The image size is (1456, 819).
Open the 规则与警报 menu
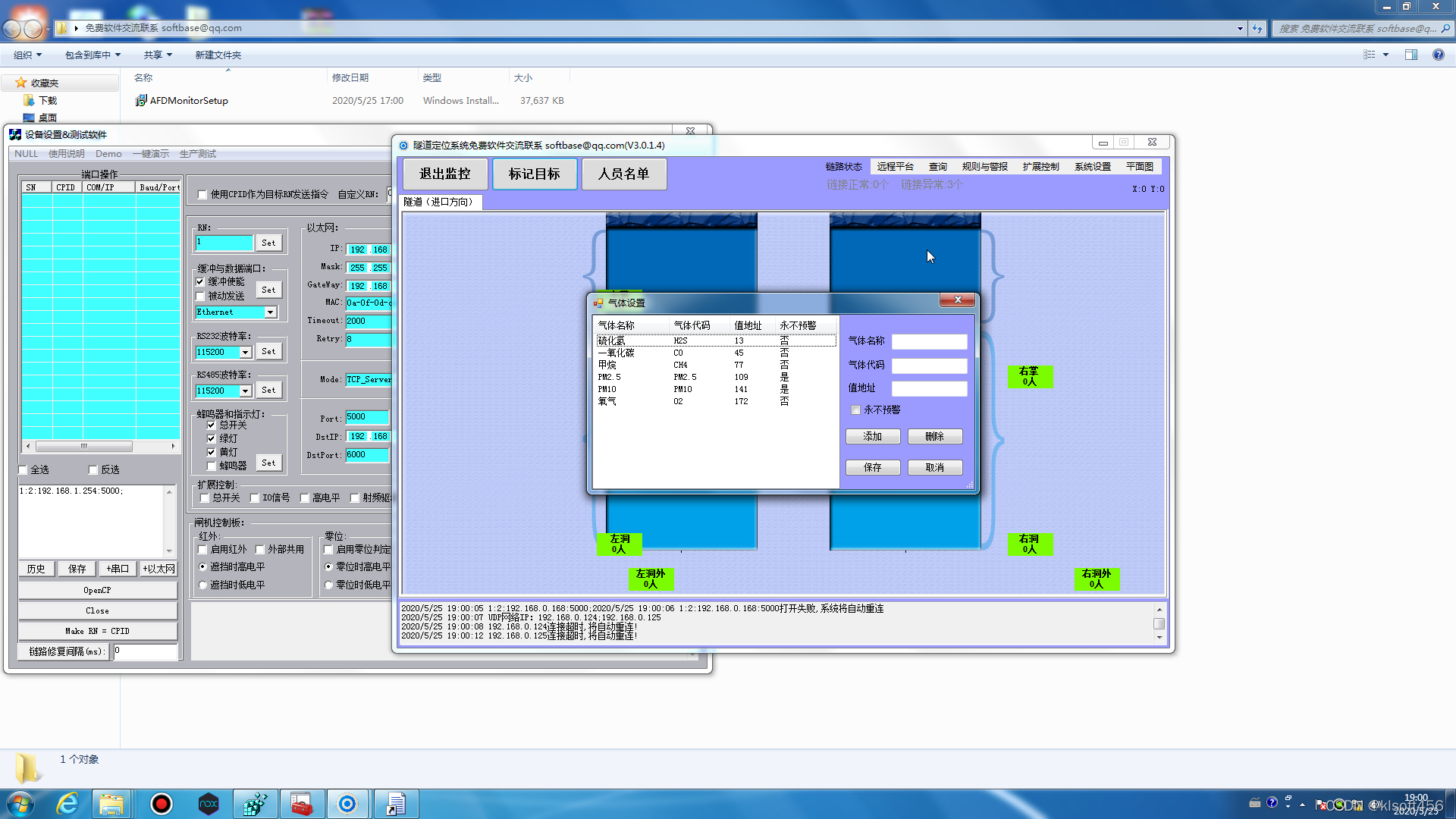pos(984,167)
